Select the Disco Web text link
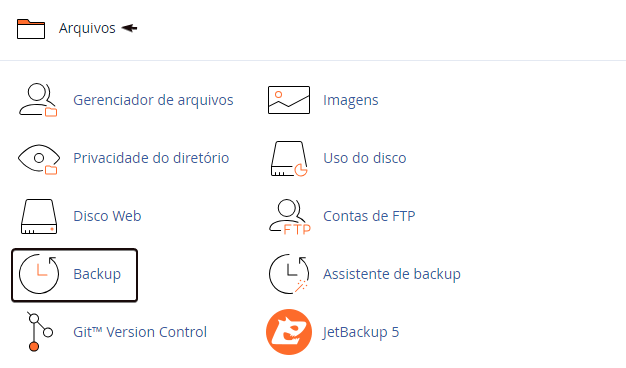626x368 pixels. [x=107, y=216]
